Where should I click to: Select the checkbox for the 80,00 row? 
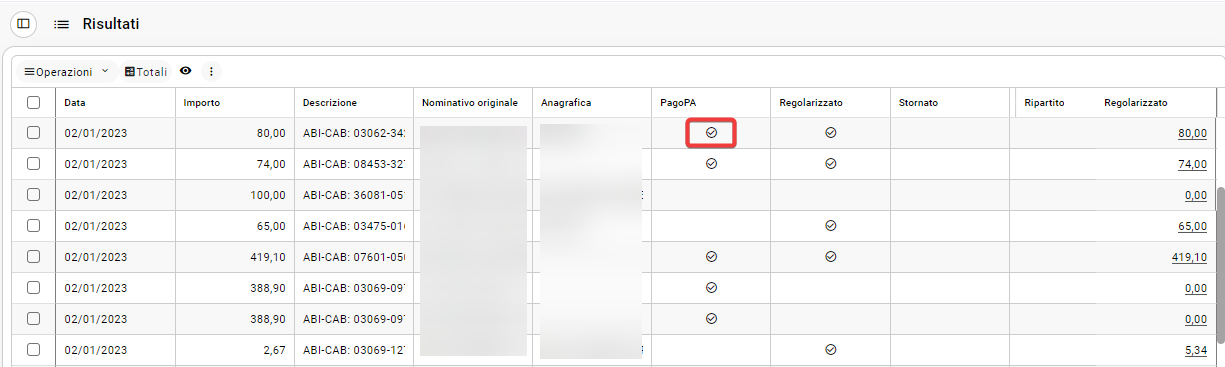click(x=34, y=132)
